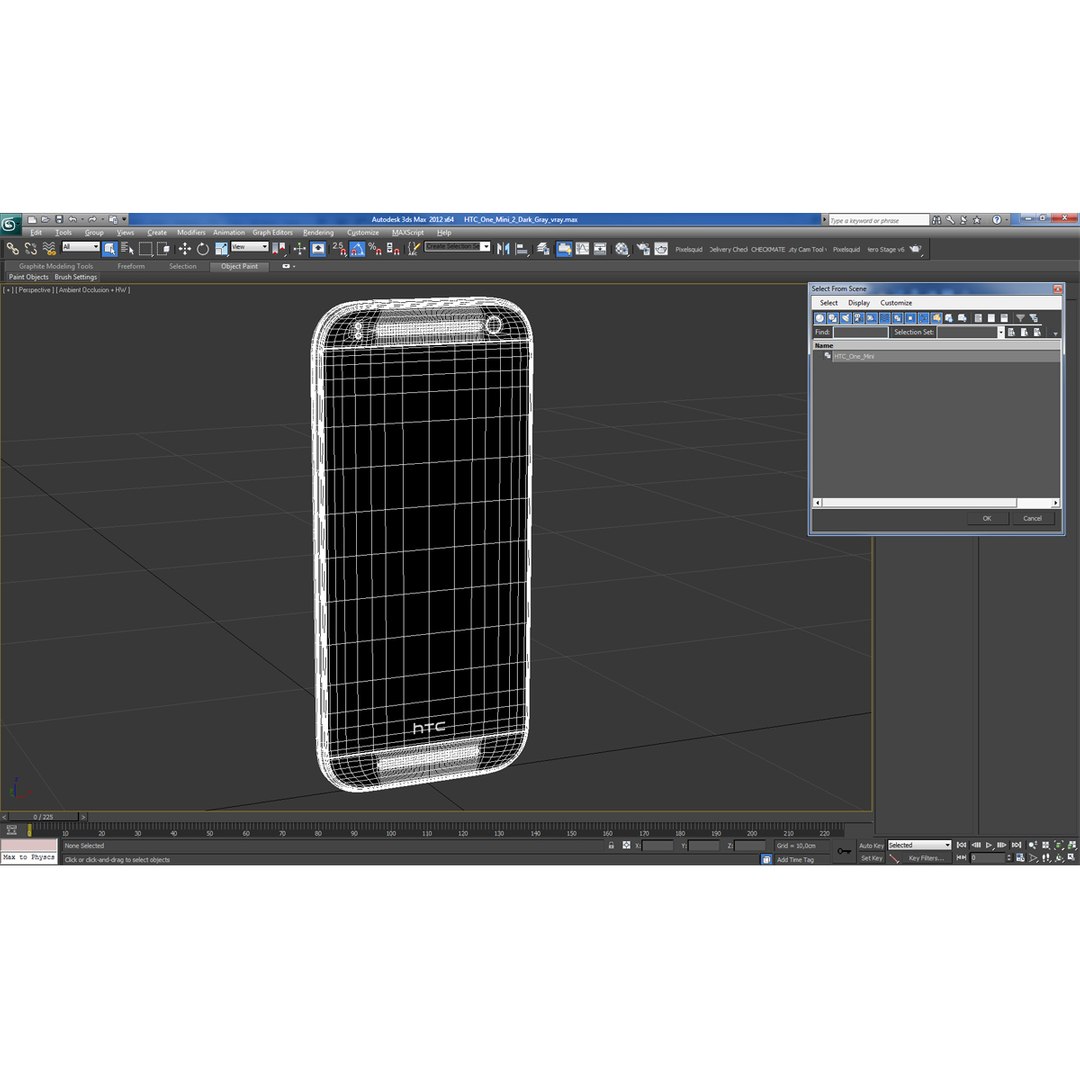Click the Set Keys key icon

point(844,851)
